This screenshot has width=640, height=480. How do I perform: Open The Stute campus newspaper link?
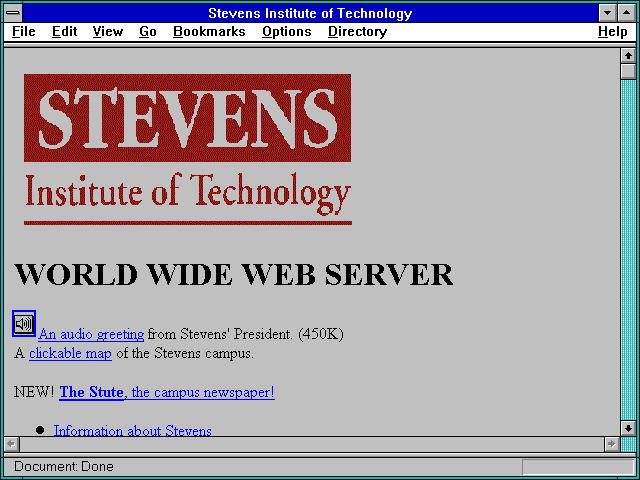[x=167, y=392]
